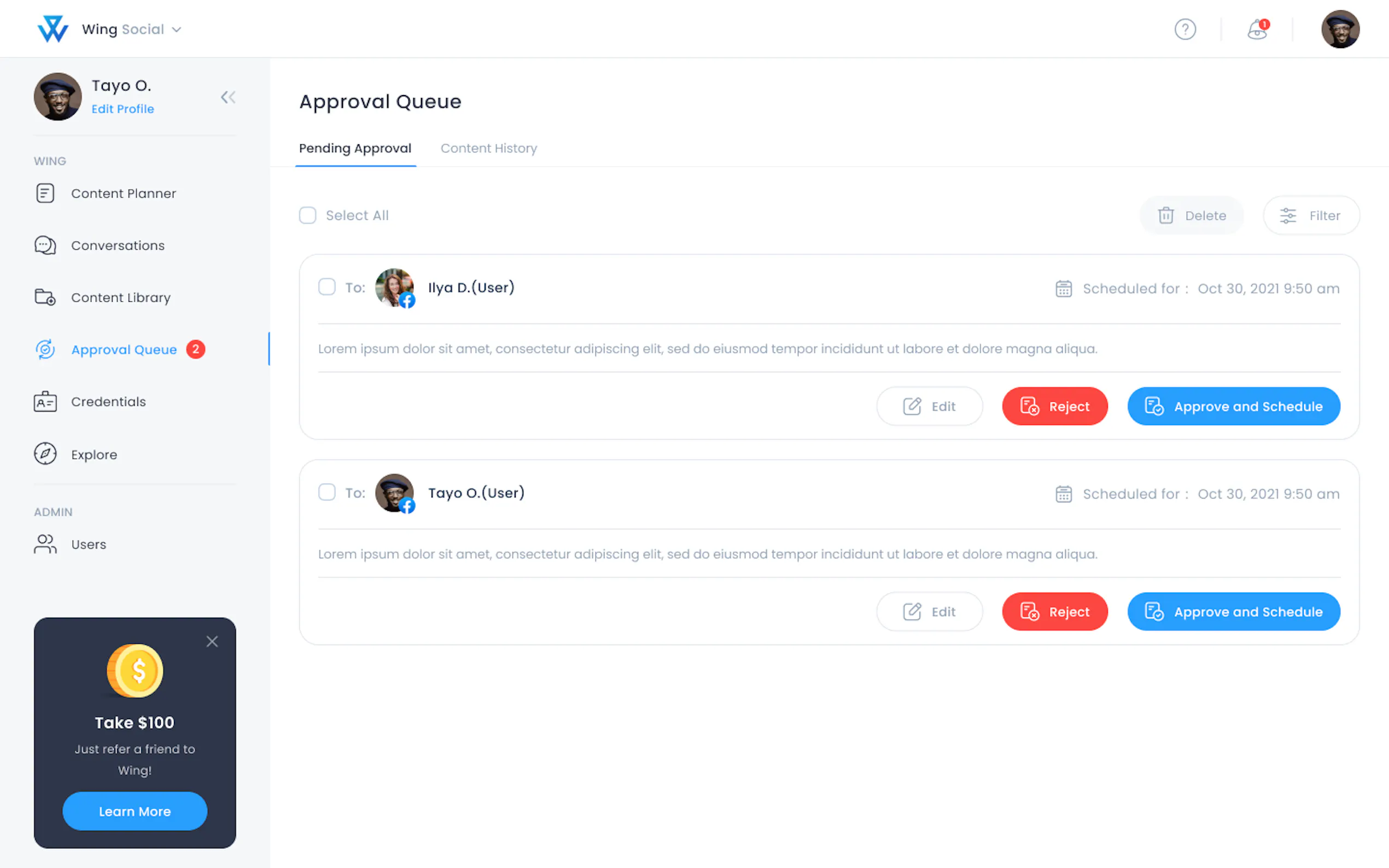Open the help question mark icon

coord(1184,30)
